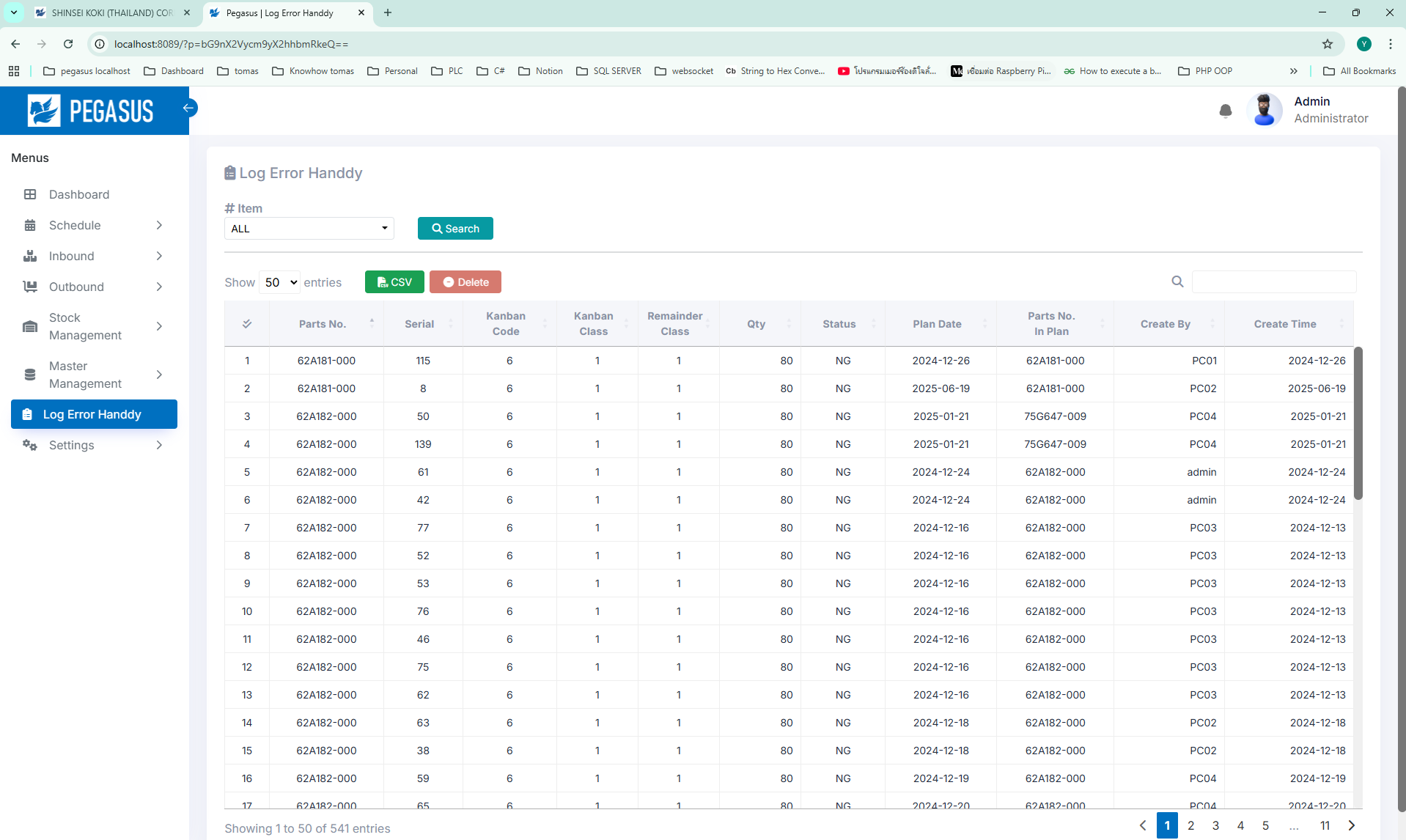Export table using CSV button
1406x840 pixels.
[x=394, y=282]
